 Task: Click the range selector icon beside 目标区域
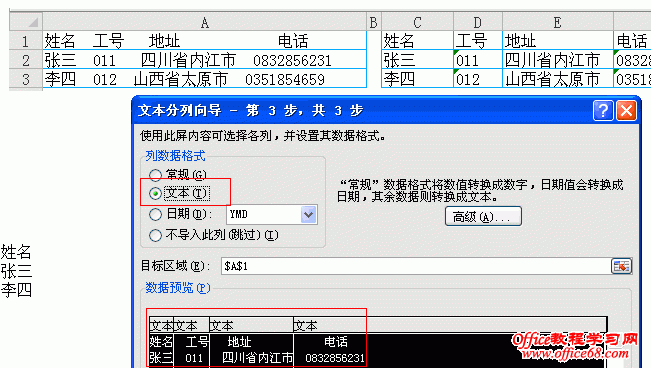click(x=621, y=266)
